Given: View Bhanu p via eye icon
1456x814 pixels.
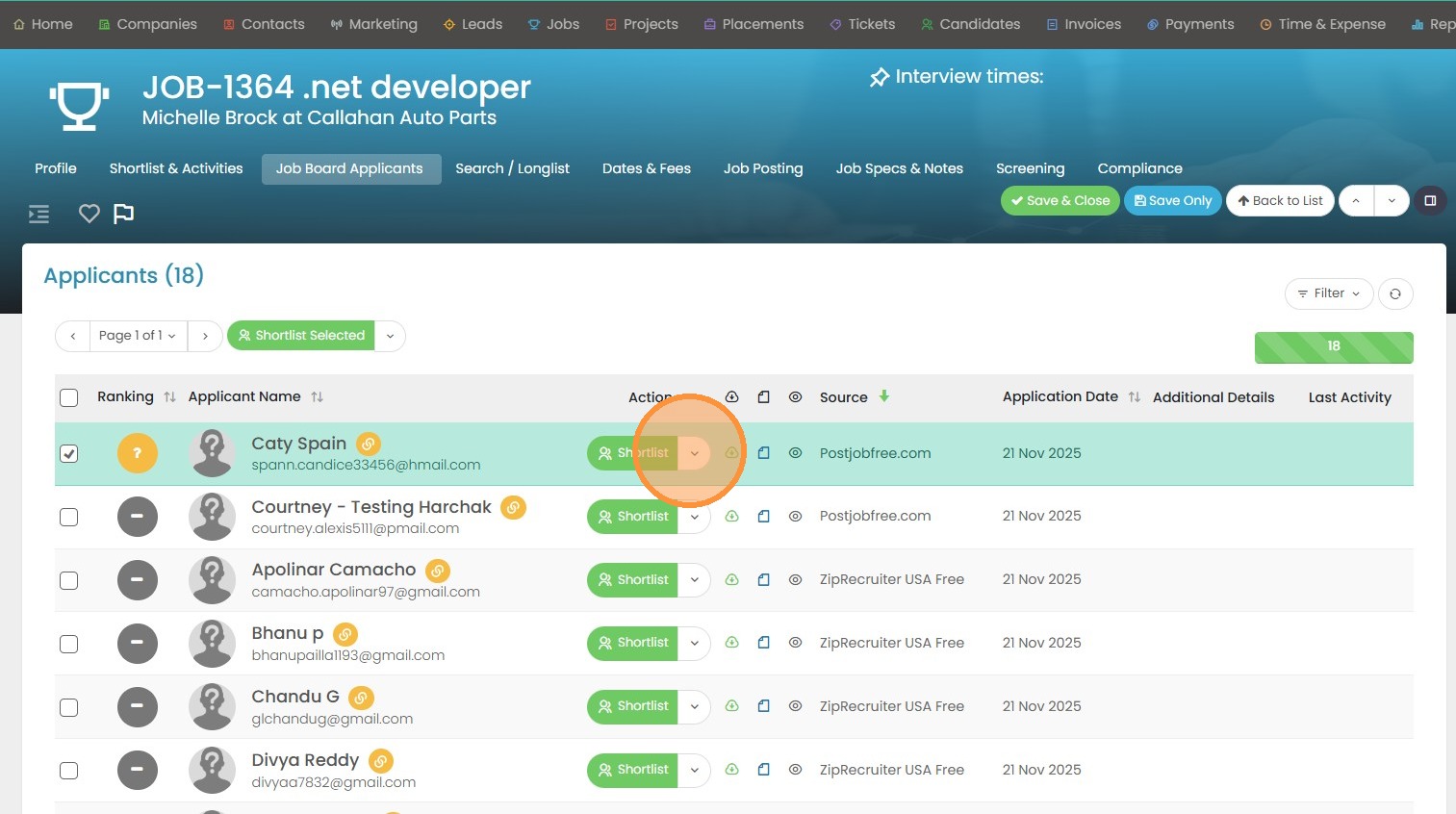Looking at the screenshot, I should click(x=795, y=643).
